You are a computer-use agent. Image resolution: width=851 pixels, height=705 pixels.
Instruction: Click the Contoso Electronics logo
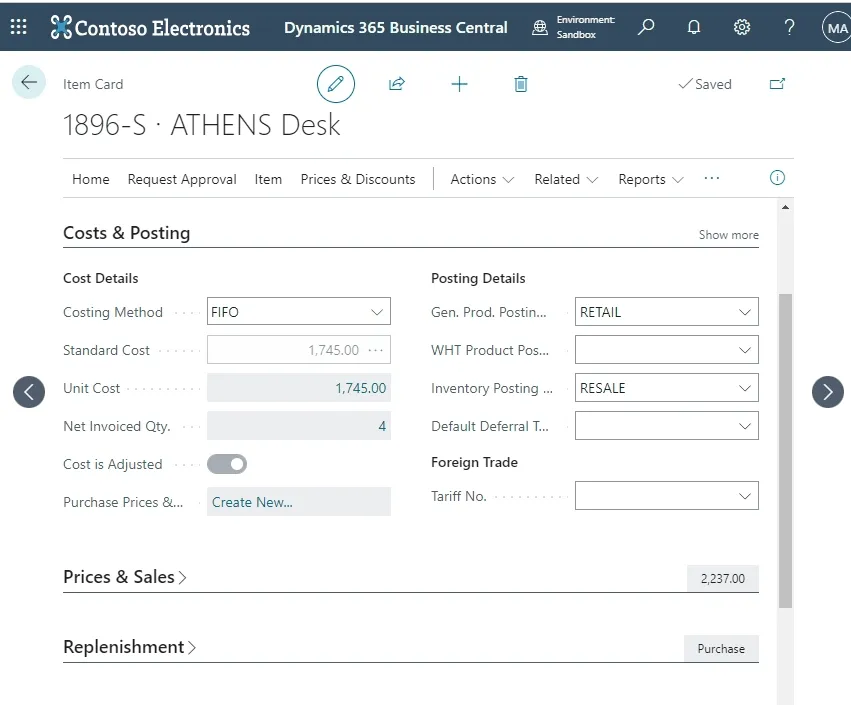[150, 27]
